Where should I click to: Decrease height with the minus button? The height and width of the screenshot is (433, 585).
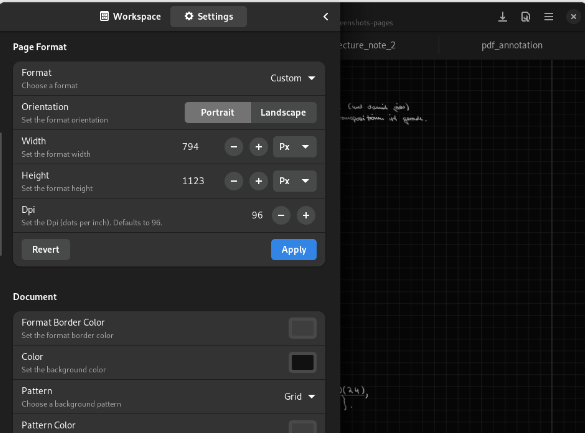click(234, 181)
